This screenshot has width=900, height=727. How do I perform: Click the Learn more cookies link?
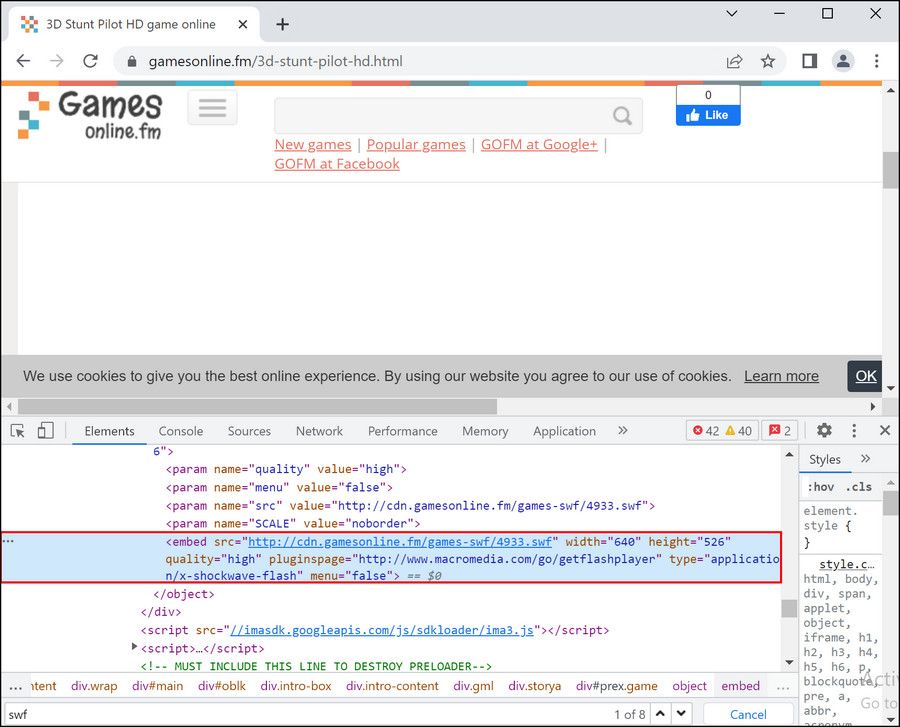(781, 376)
